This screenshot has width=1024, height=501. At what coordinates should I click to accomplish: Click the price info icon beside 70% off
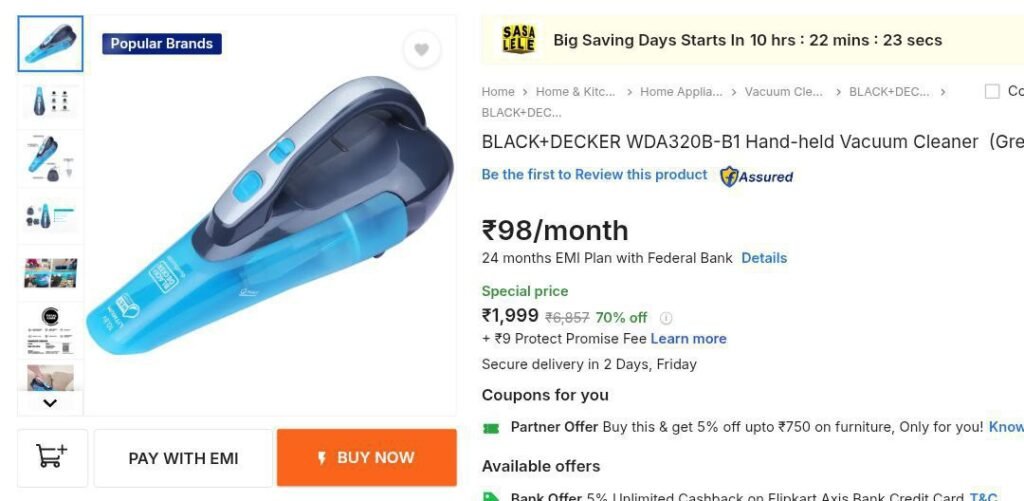click(666, 318)
